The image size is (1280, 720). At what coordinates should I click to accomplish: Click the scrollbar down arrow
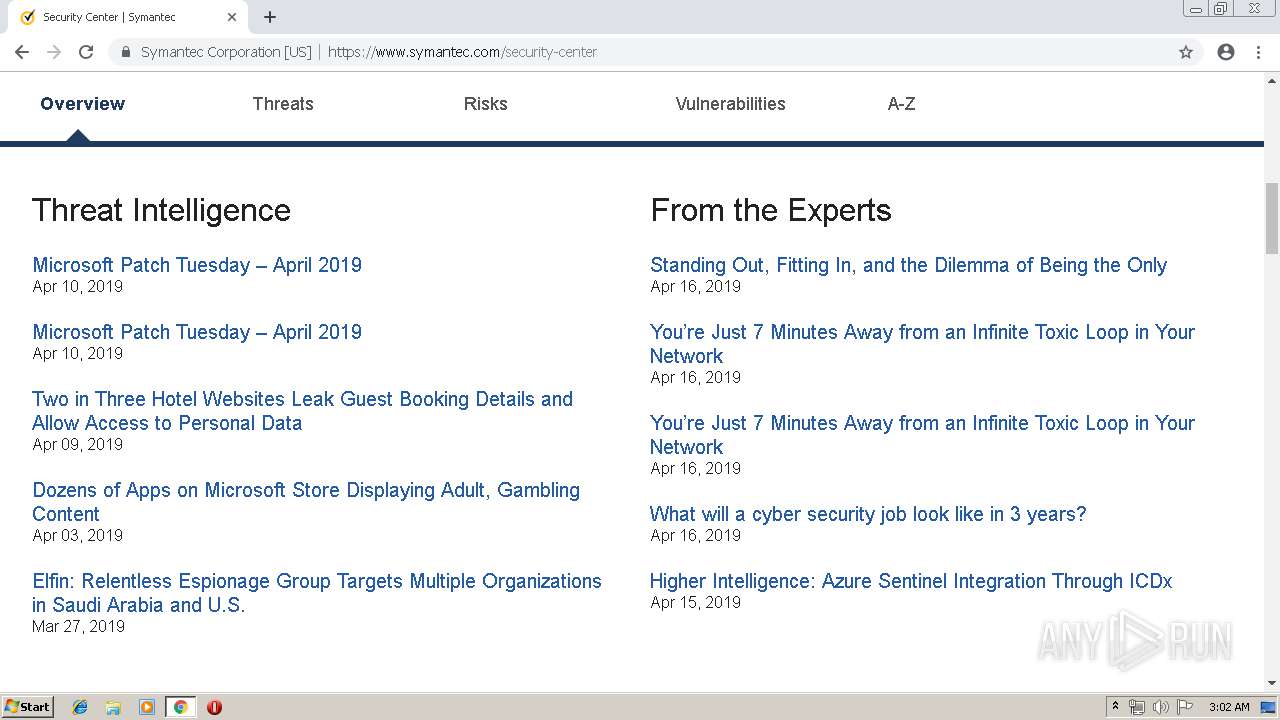[x=1272, y=683]
